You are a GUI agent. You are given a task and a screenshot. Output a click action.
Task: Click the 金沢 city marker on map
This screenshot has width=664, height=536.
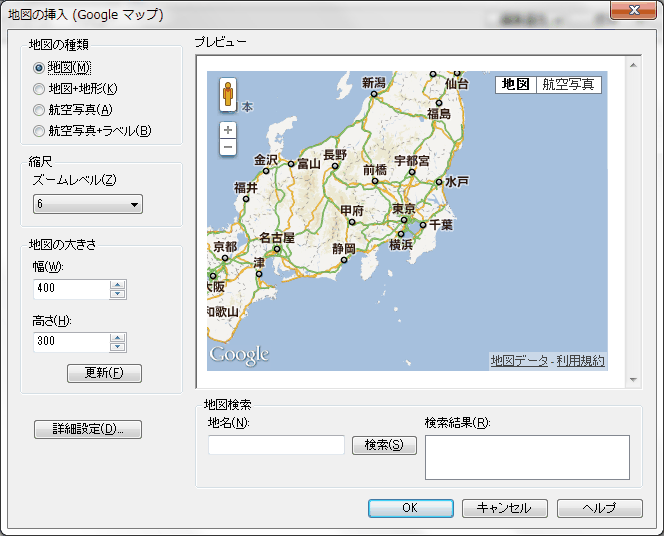[x=266, y=171]
